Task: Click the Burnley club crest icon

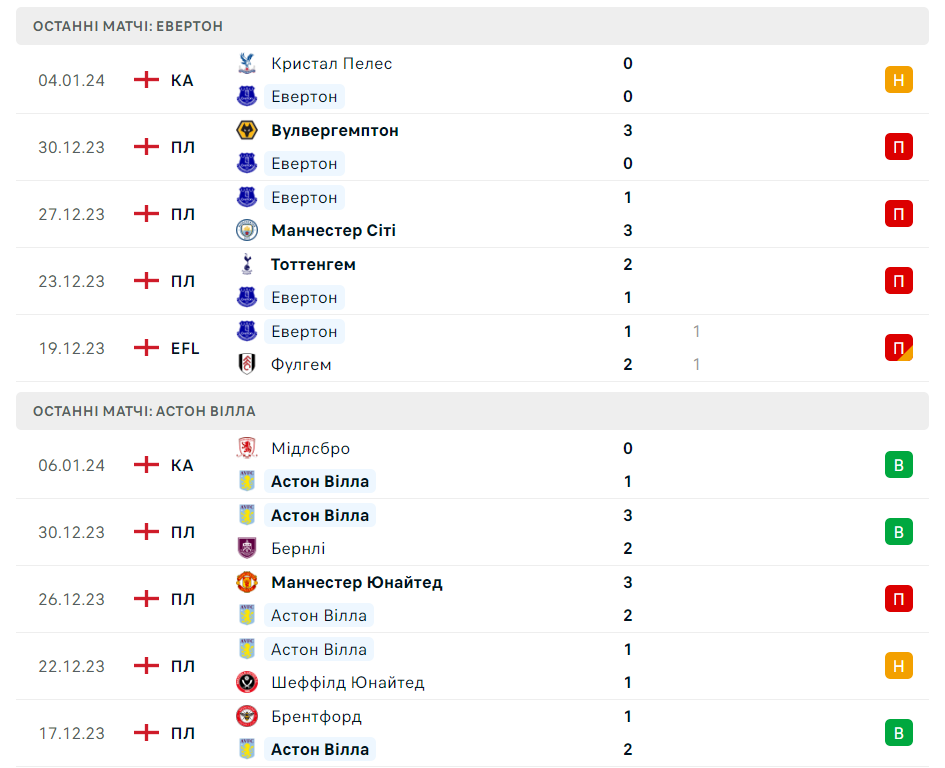Action: 246,548
